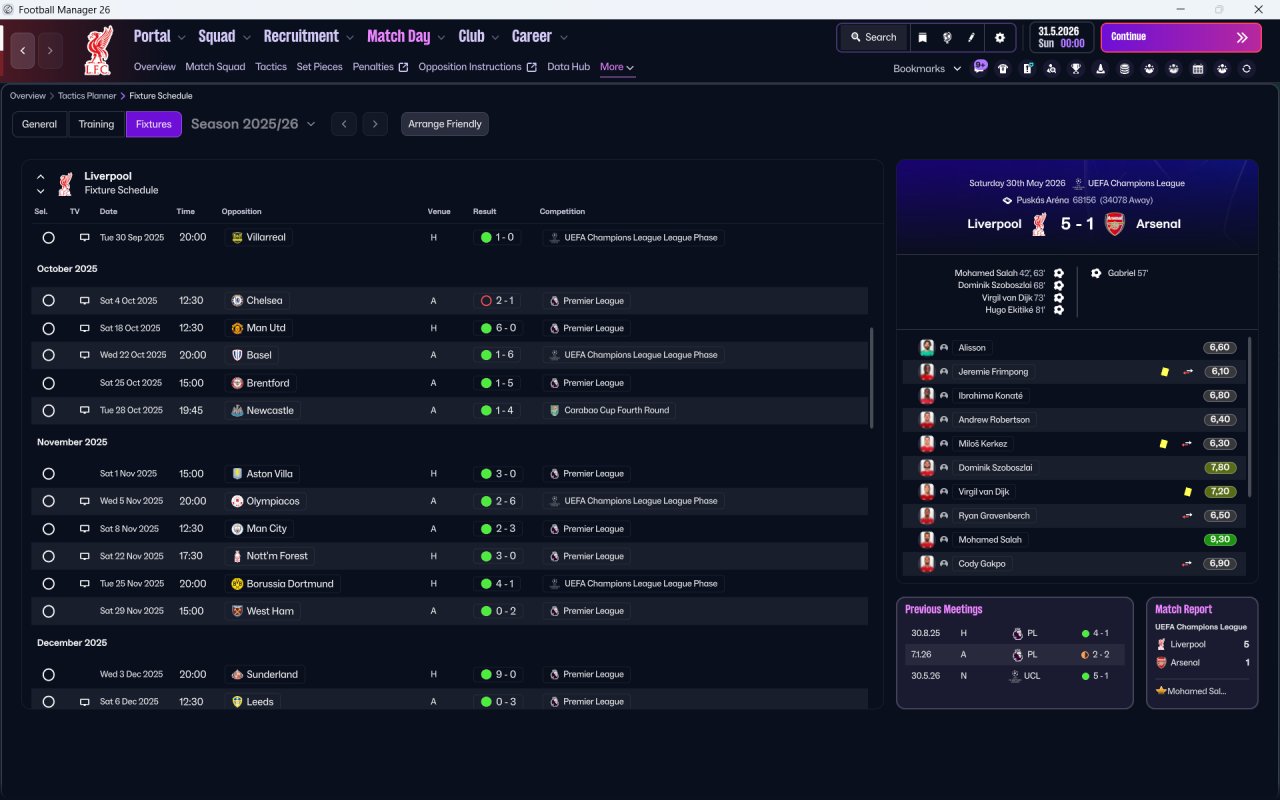This screenshot has width=1280, height=800.
Task: Select the radio button for Man City fixture
Action: (48, 529)
